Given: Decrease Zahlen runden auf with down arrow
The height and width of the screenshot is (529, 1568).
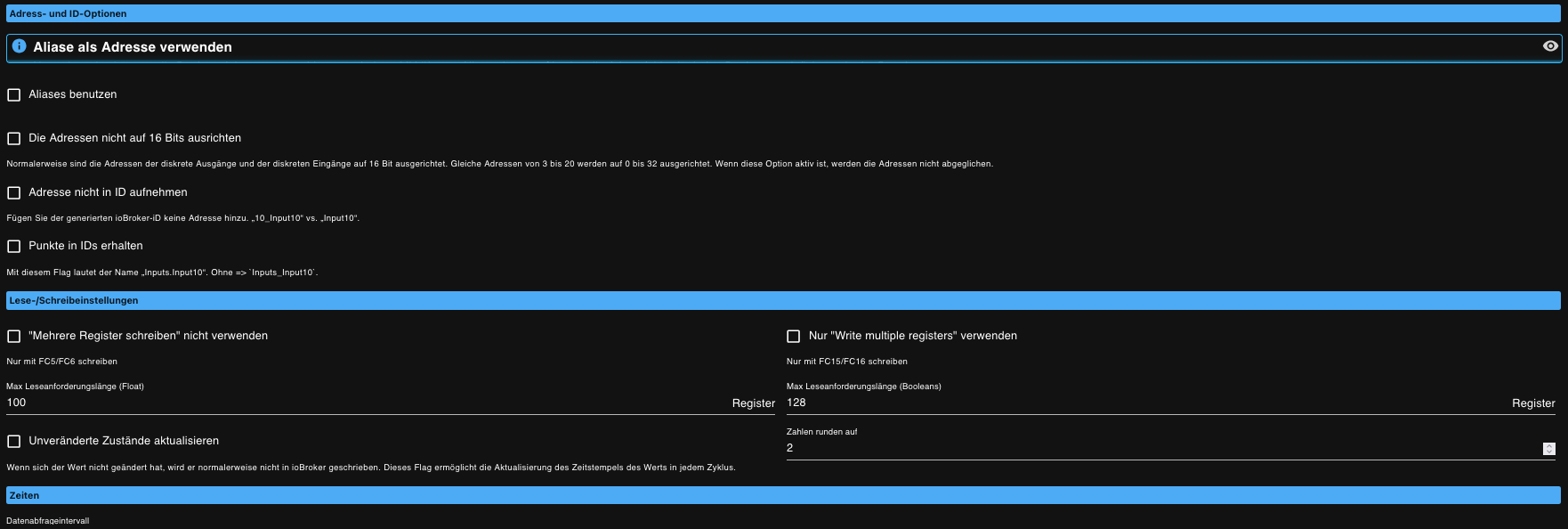Looking at the screenshot, I should coord(1549,452).
